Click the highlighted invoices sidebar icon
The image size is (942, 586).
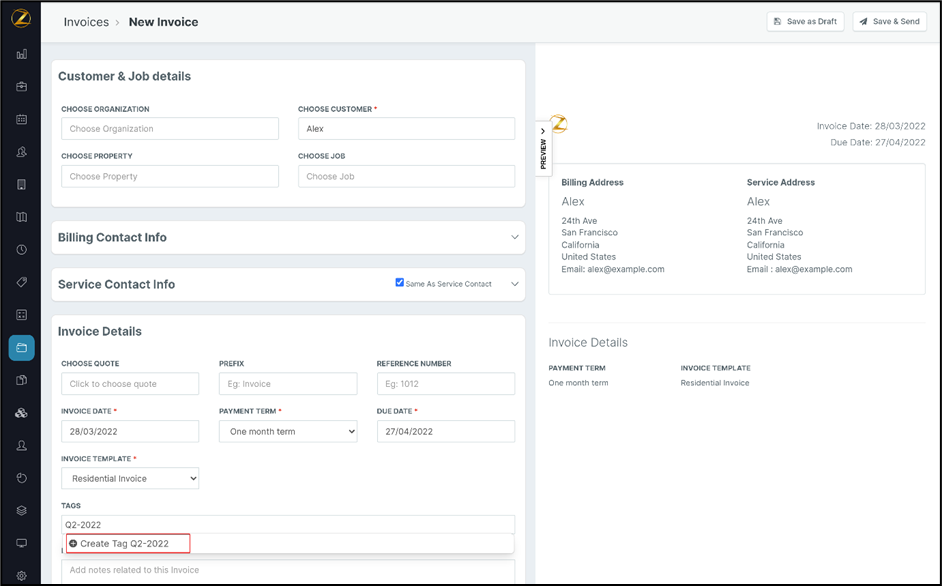(x=21, y=348)
